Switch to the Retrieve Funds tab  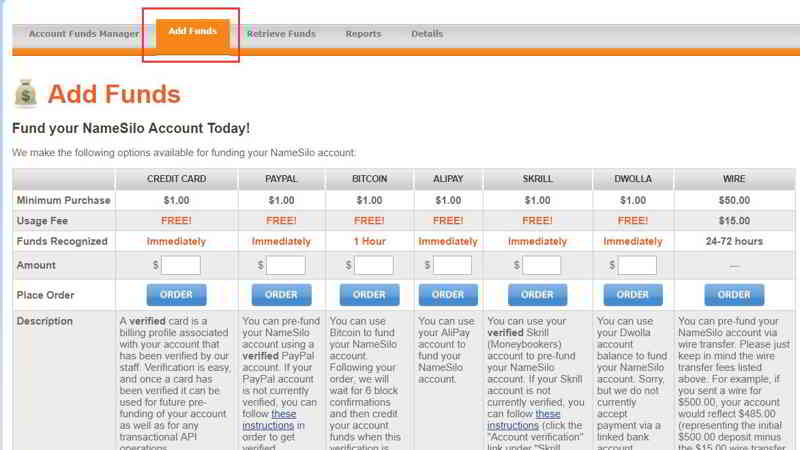[x=281, y=34]
